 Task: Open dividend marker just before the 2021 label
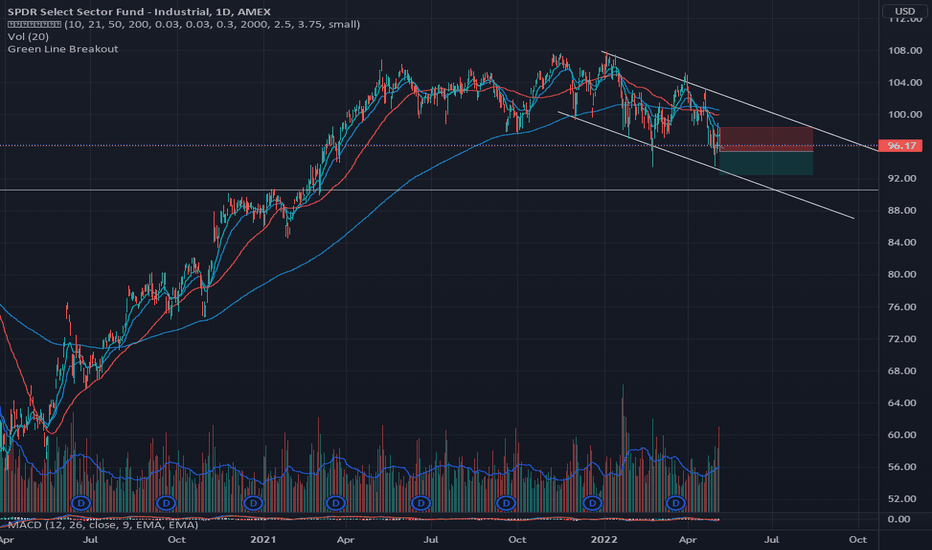[253, 503]
